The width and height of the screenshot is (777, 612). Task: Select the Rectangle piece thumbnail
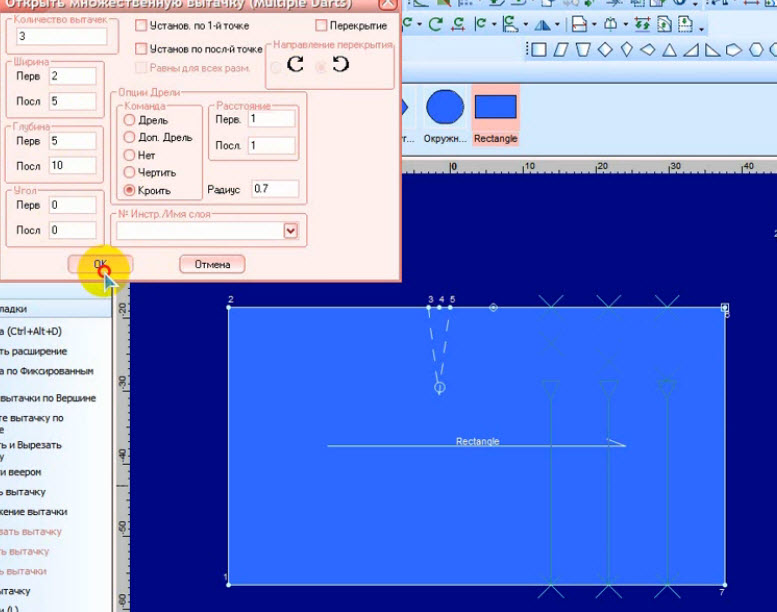pyautogui.click(x=496, y=115)
